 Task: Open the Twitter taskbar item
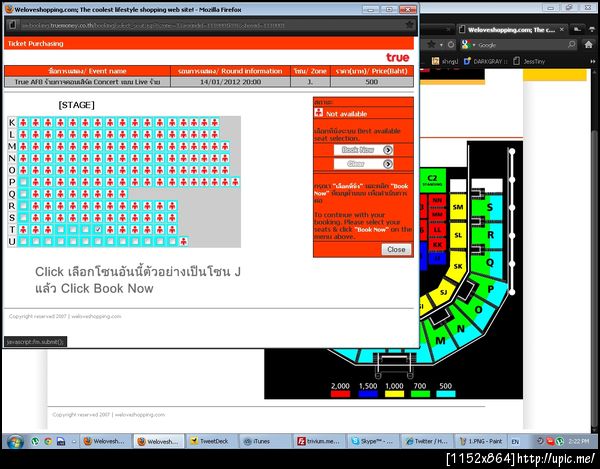click(426, 441)
